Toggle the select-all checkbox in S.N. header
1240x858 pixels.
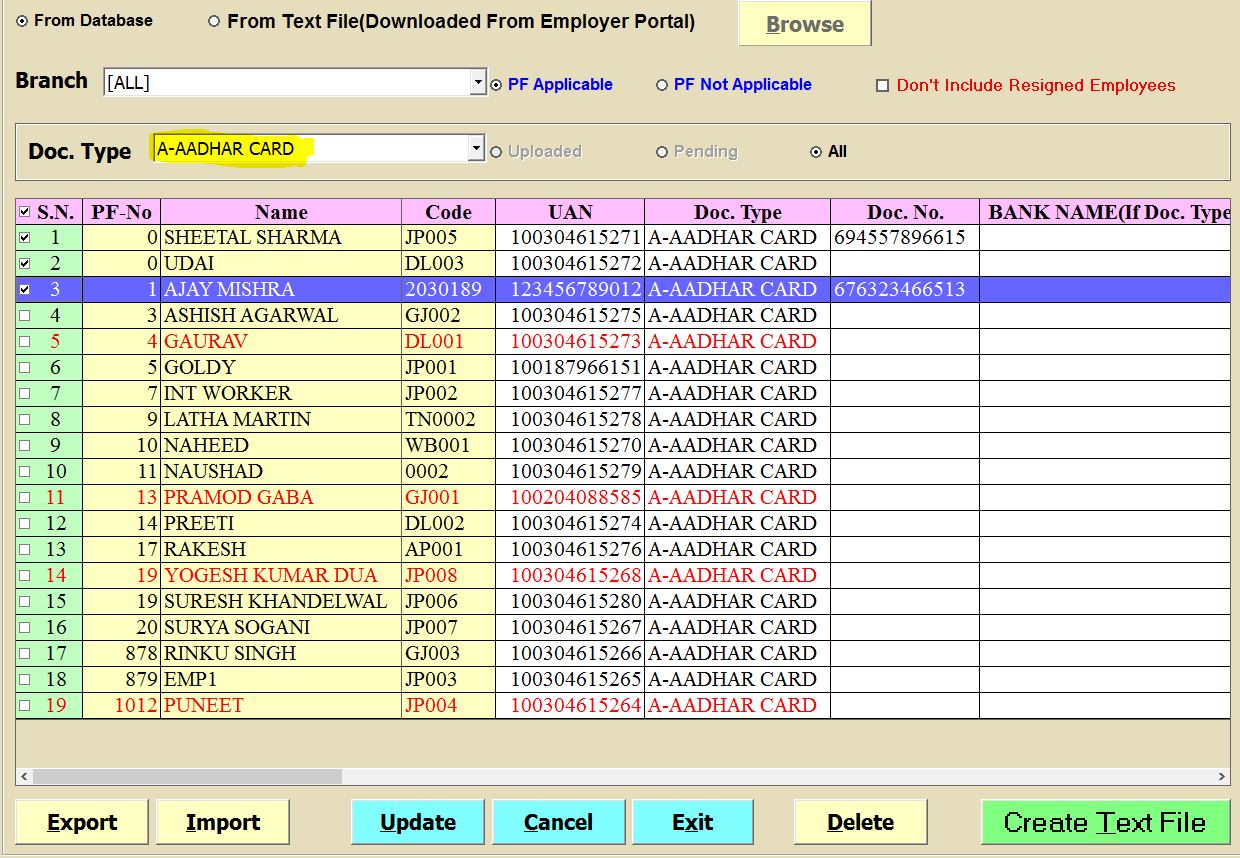[25, 212]
